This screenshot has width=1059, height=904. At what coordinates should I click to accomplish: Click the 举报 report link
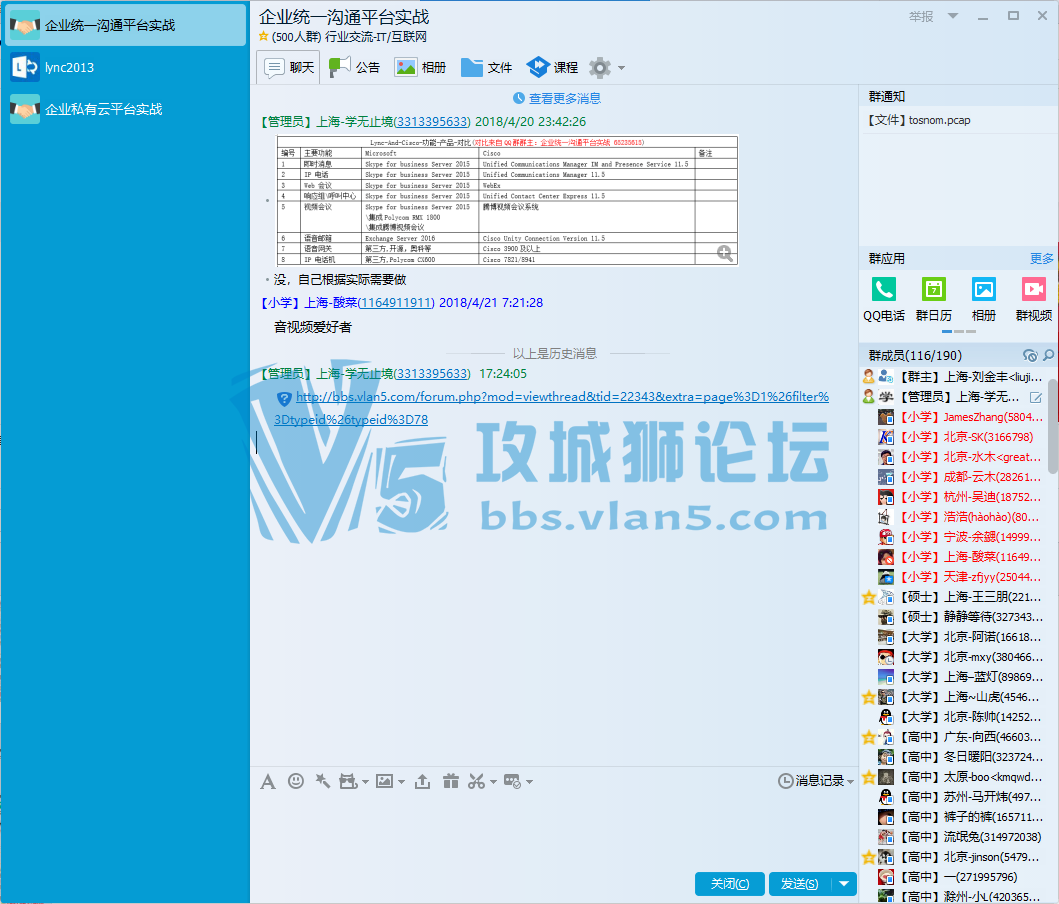pyautogui.click(x=921, y=16)
